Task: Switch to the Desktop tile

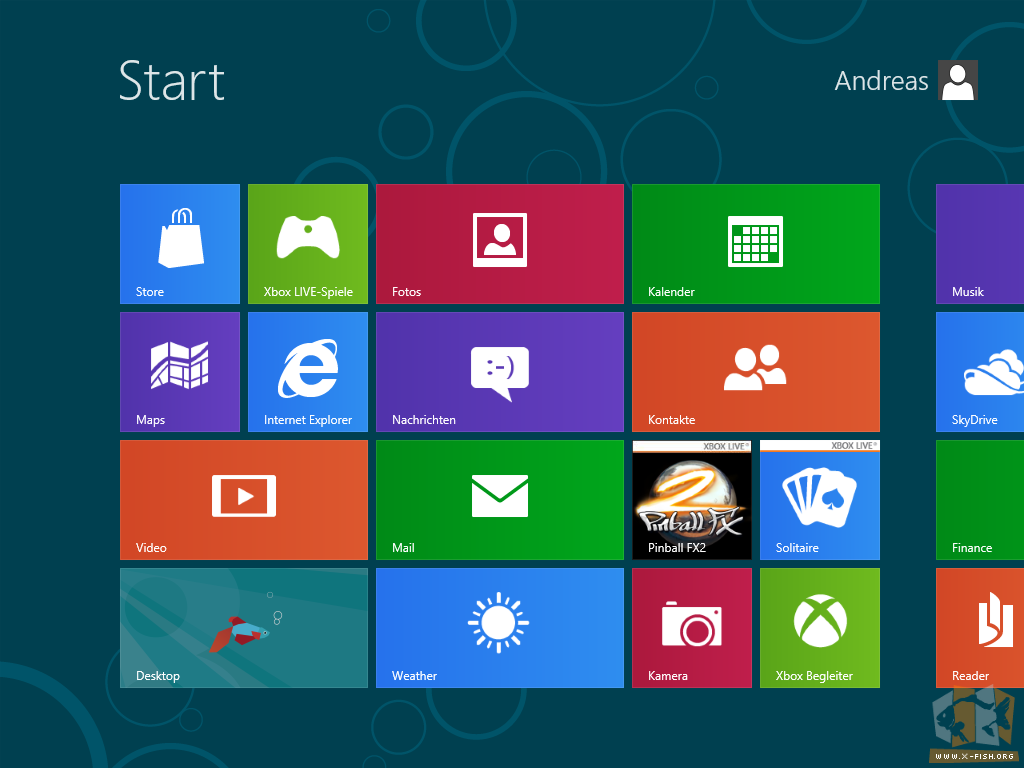Action: point(244,628)
